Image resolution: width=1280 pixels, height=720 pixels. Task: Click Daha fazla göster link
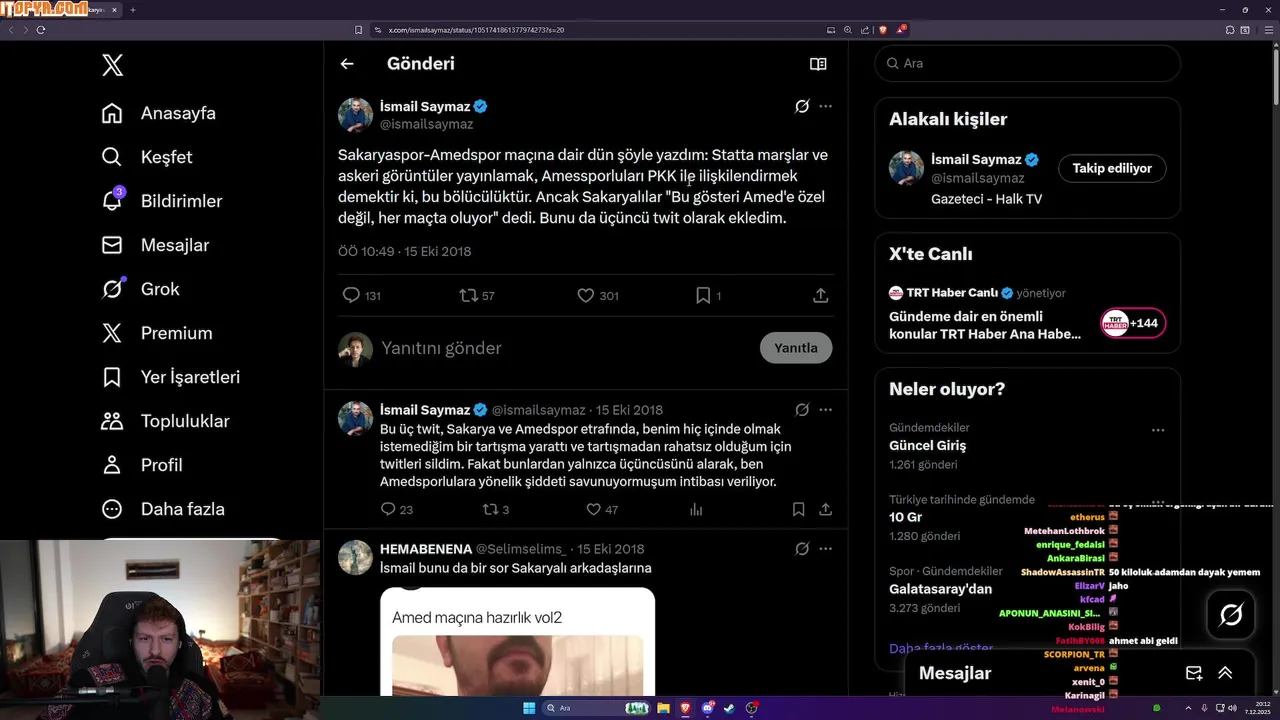(x=941, y=648)
